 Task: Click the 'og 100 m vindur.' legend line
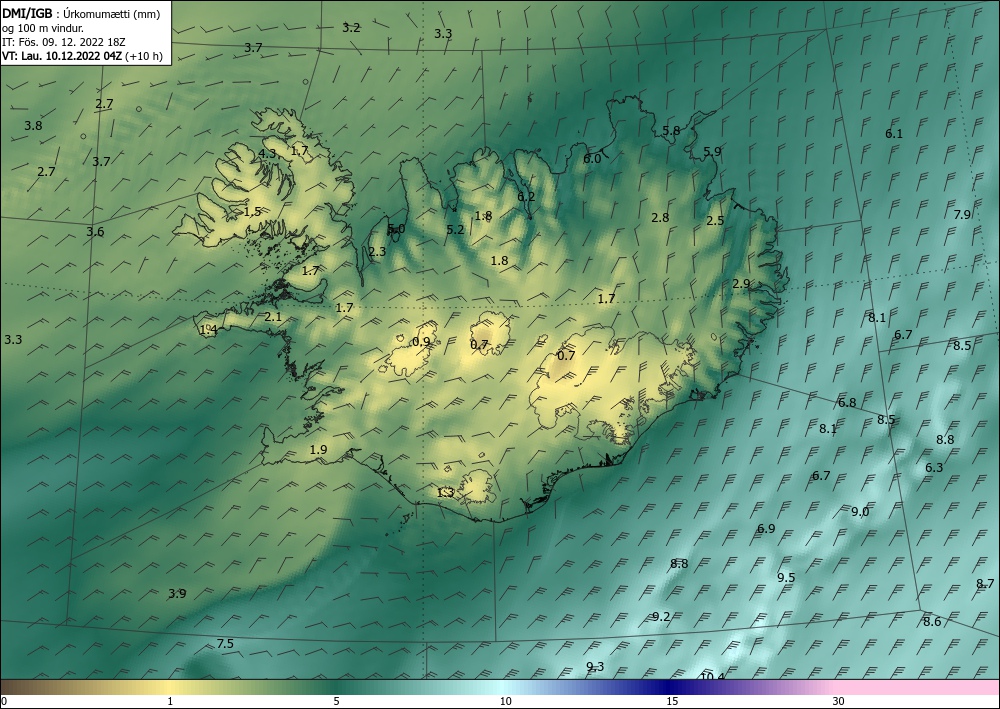43,27
